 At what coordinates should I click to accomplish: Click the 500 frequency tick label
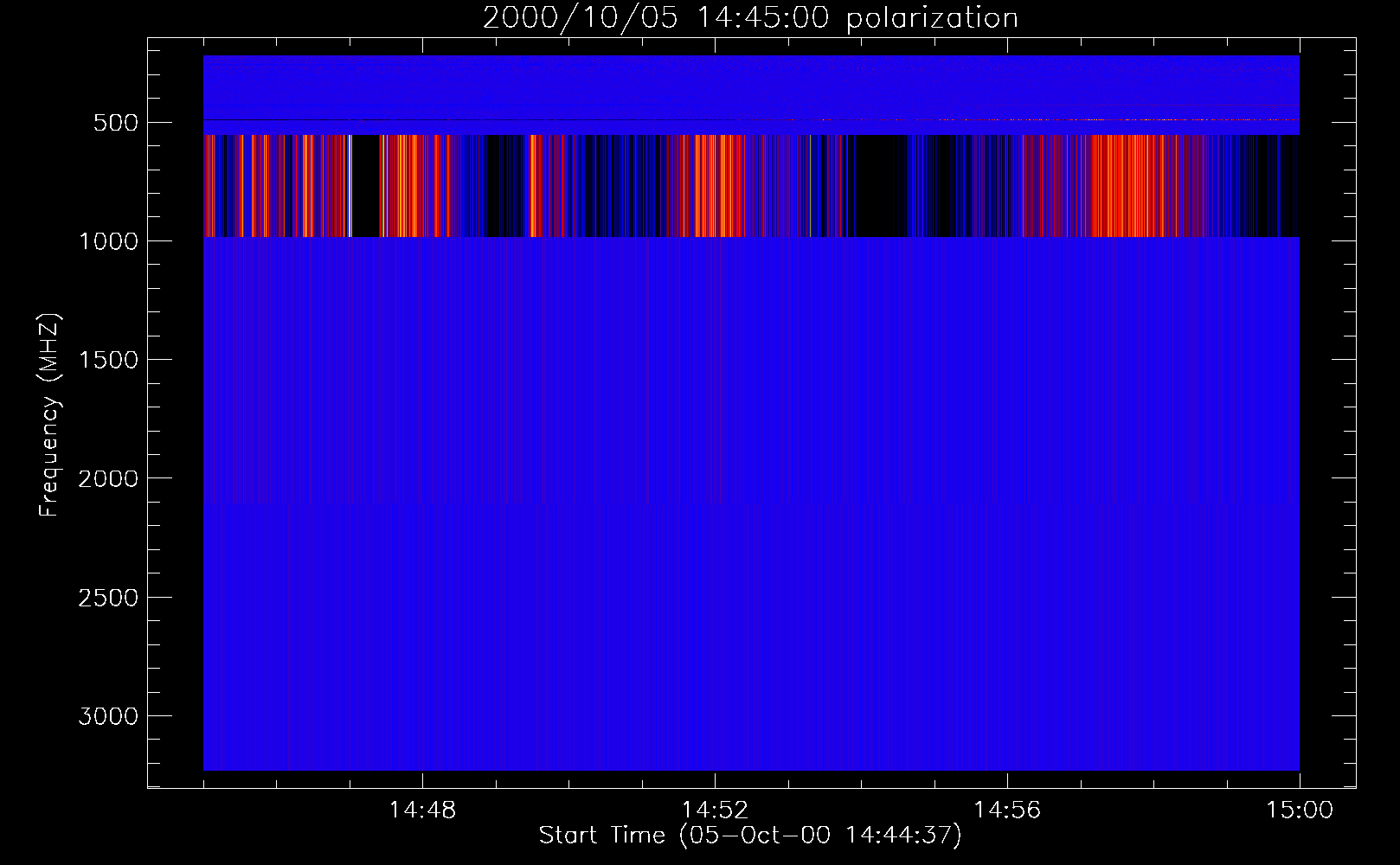click(x=116, y=123)
